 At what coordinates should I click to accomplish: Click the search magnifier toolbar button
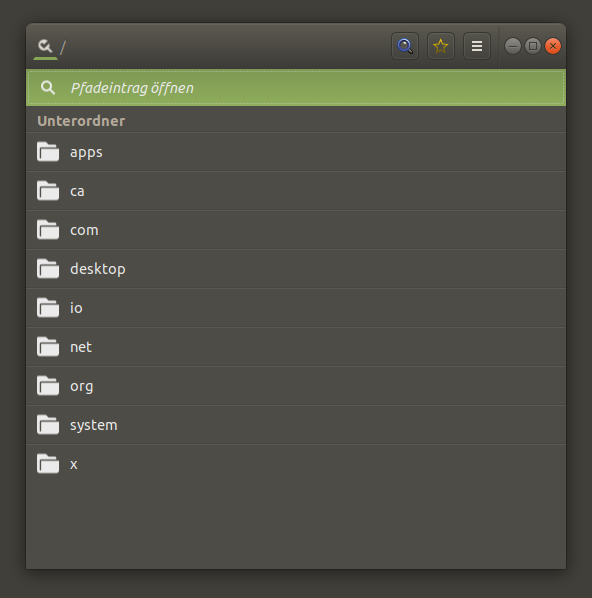click(405, 46)
